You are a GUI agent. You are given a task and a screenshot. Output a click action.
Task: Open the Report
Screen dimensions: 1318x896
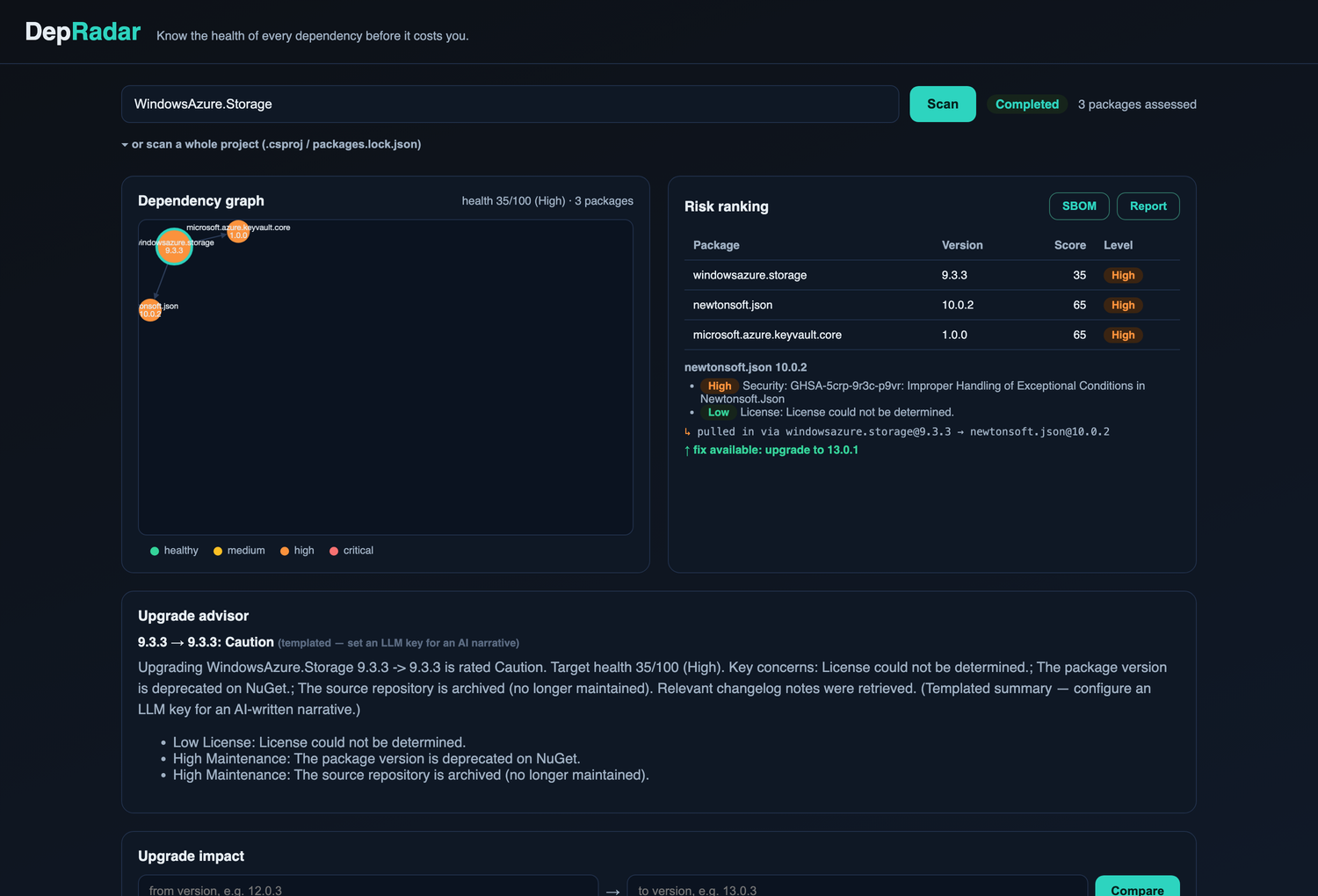[x=1148, y=206]
